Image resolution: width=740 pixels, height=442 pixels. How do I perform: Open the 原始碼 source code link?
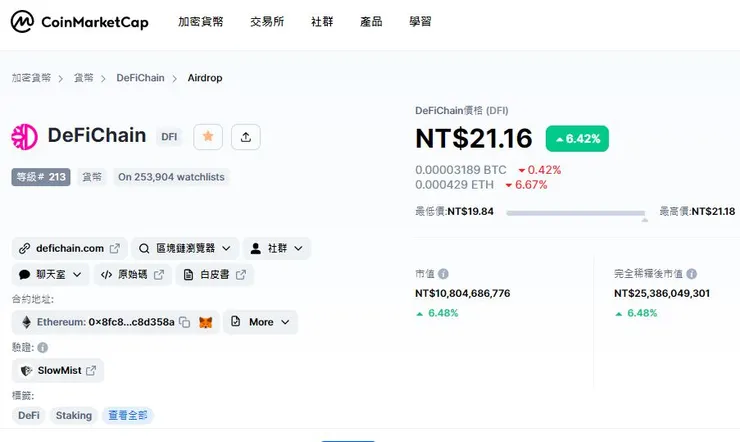tap(132, 275)
